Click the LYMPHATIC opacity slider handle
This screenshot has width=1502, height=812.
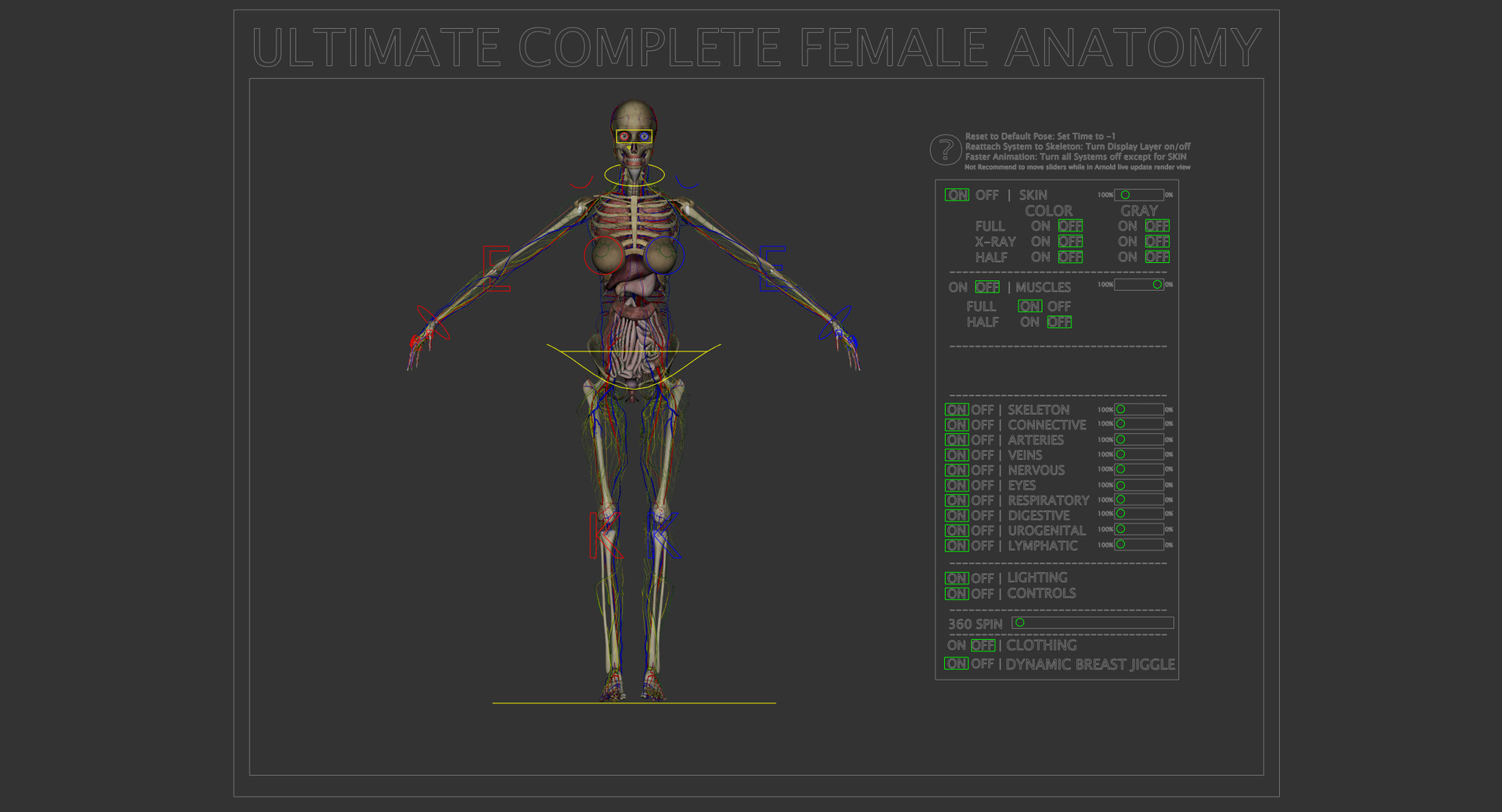[1120, 544]
